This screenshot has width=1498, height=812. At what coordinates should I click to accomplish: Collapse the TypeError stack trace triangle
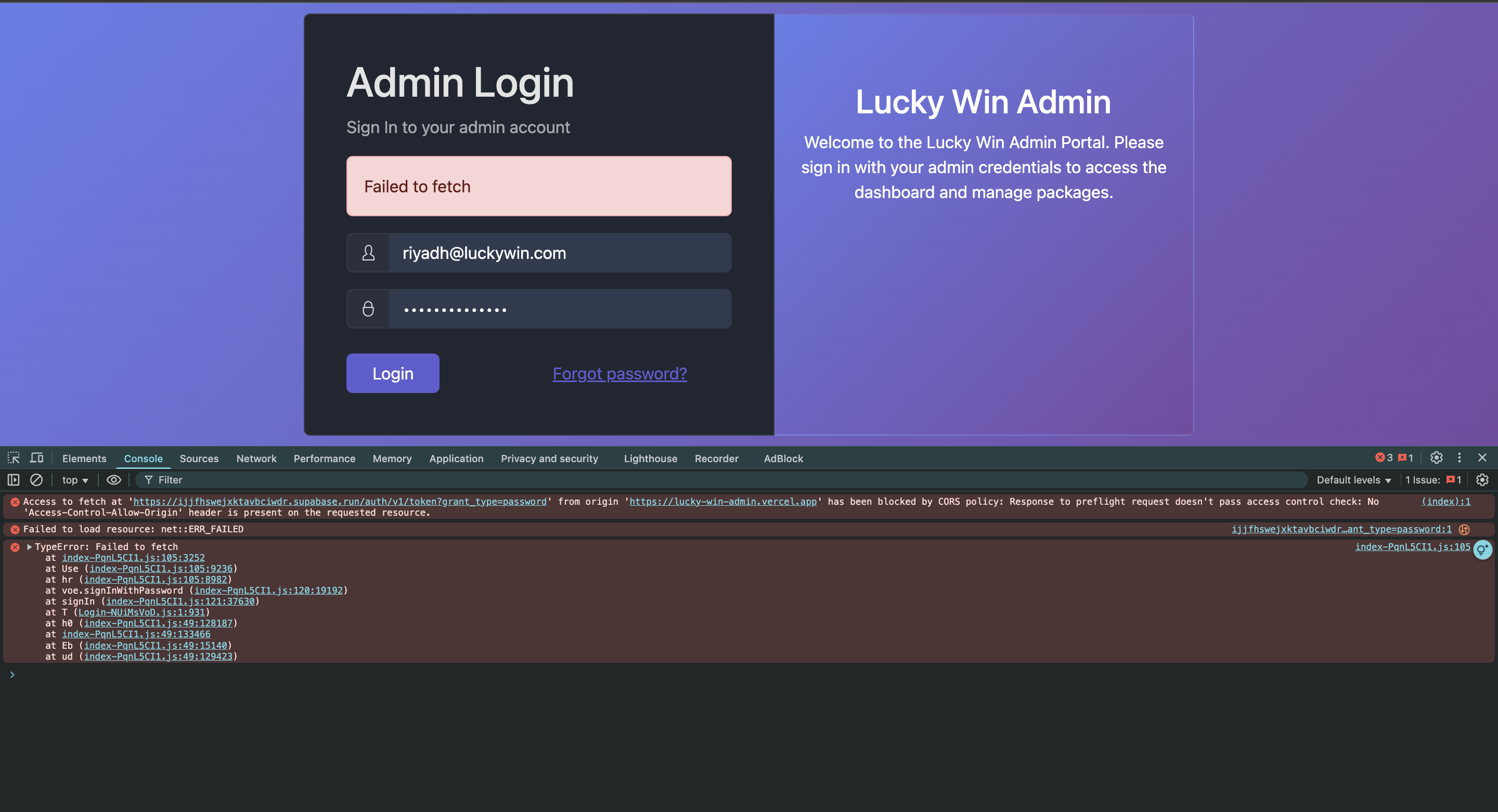pos(30,547)
